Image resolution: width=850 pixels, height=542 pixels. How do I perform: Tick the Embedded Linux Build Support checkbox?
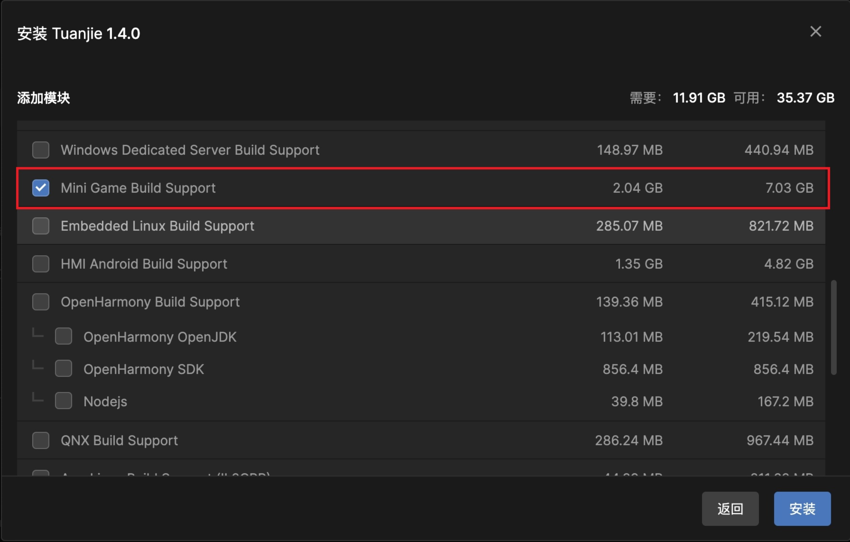41,226
